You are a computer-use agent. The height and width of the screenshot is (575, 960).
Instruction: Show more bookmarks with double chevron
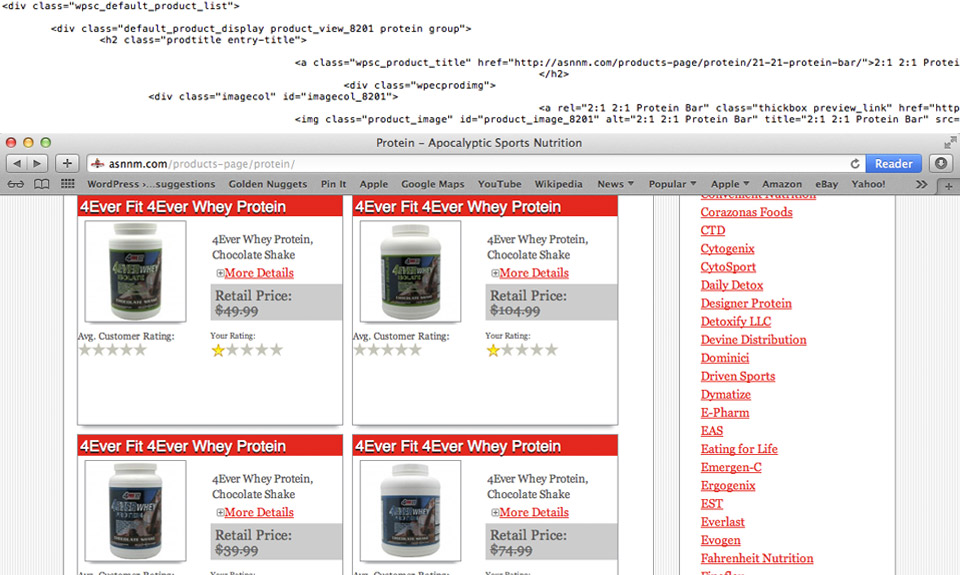pyautogui.click(x=921, y=184)
